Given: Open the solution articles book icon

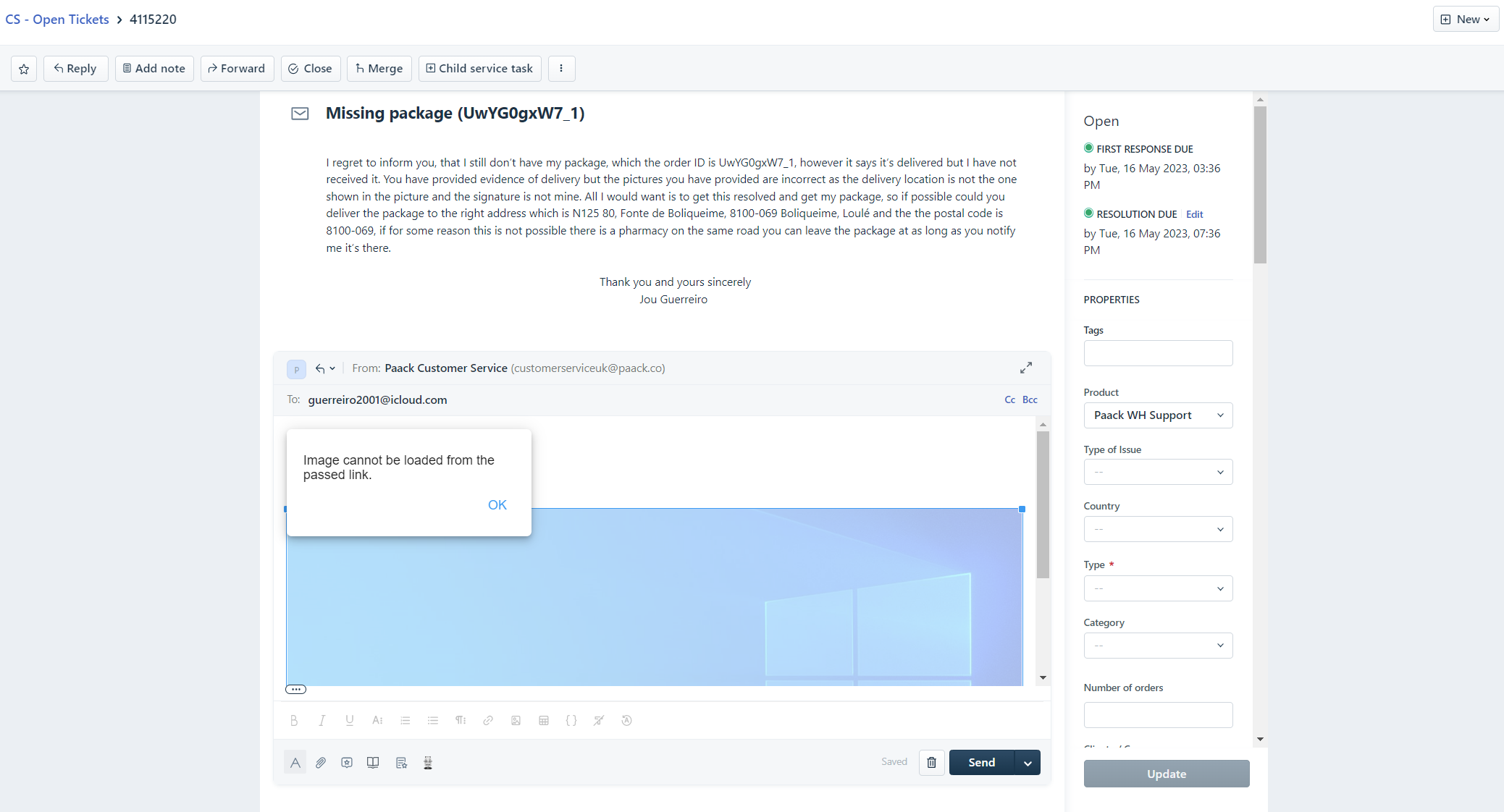Looking at the screenshot, I should tap(373, 762).
